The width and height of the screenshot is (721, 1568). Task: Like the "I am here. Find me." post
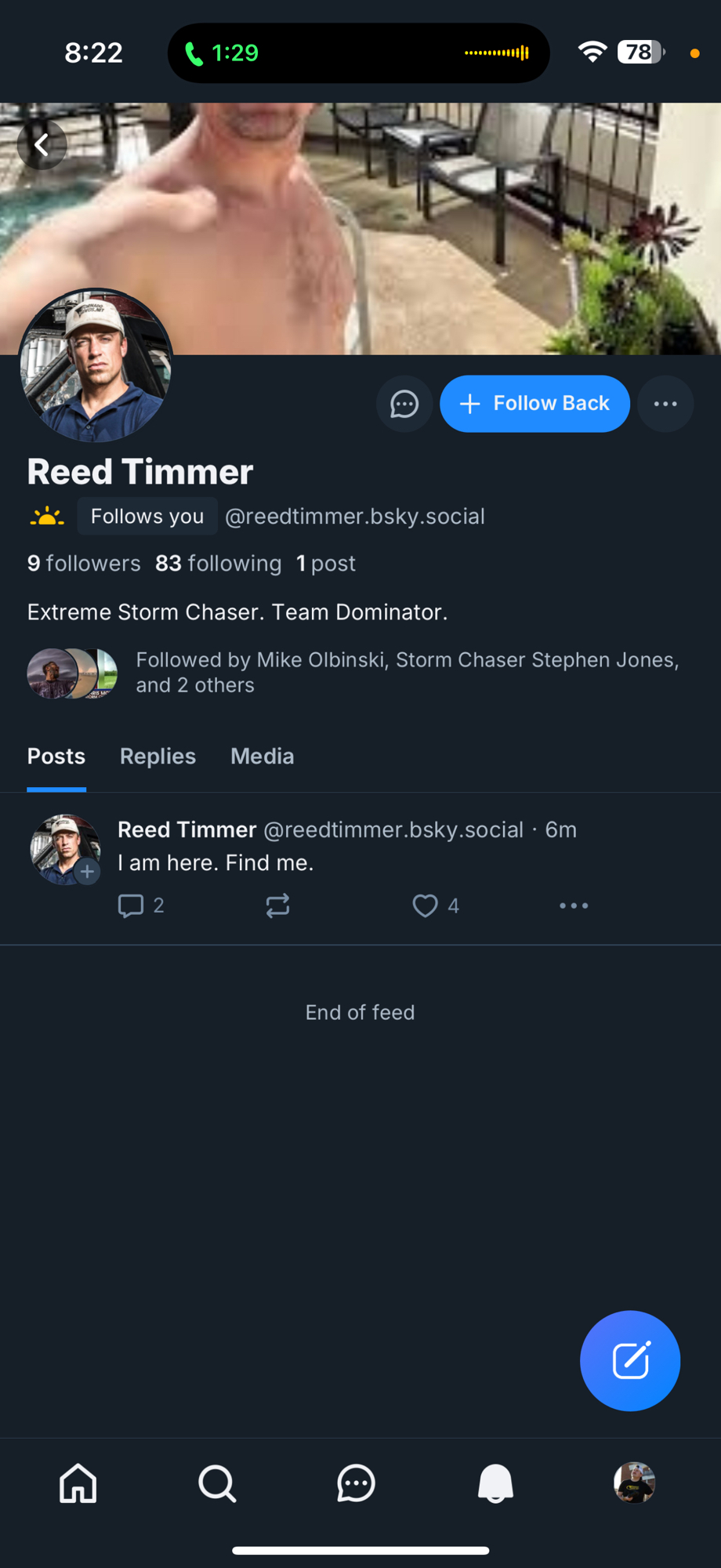pyautogui.click(x=425, y=906)
